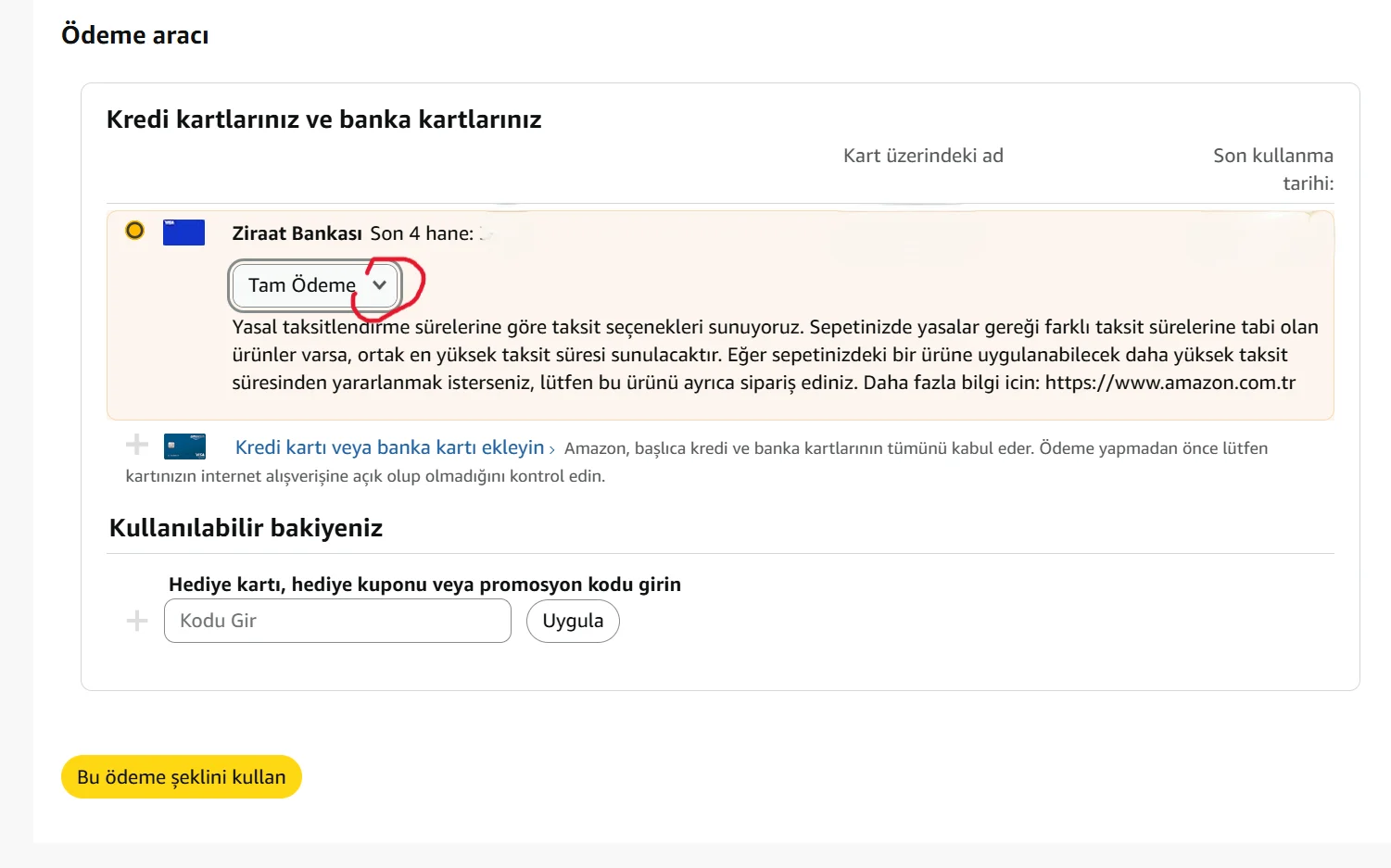This screenshot has width=1391, height=868.
Task: Select the Ziraat Bankası card radio button
Action: [x=135, y=230]
